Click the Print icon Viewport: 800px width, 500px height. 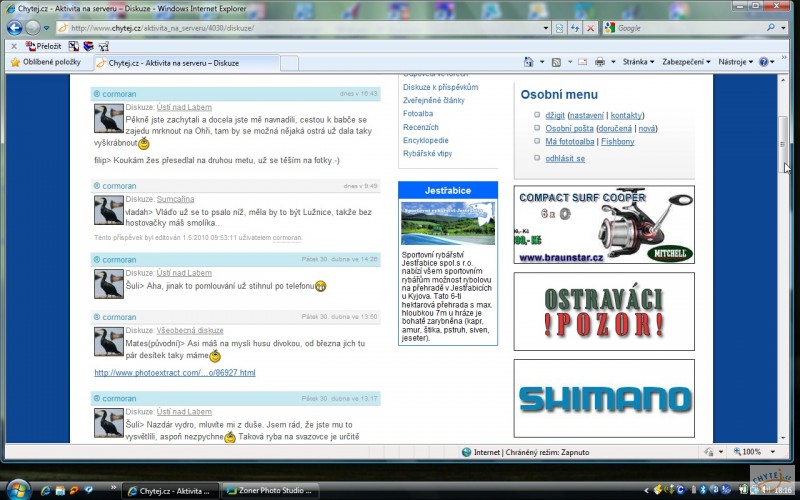[x=600, y=62]
